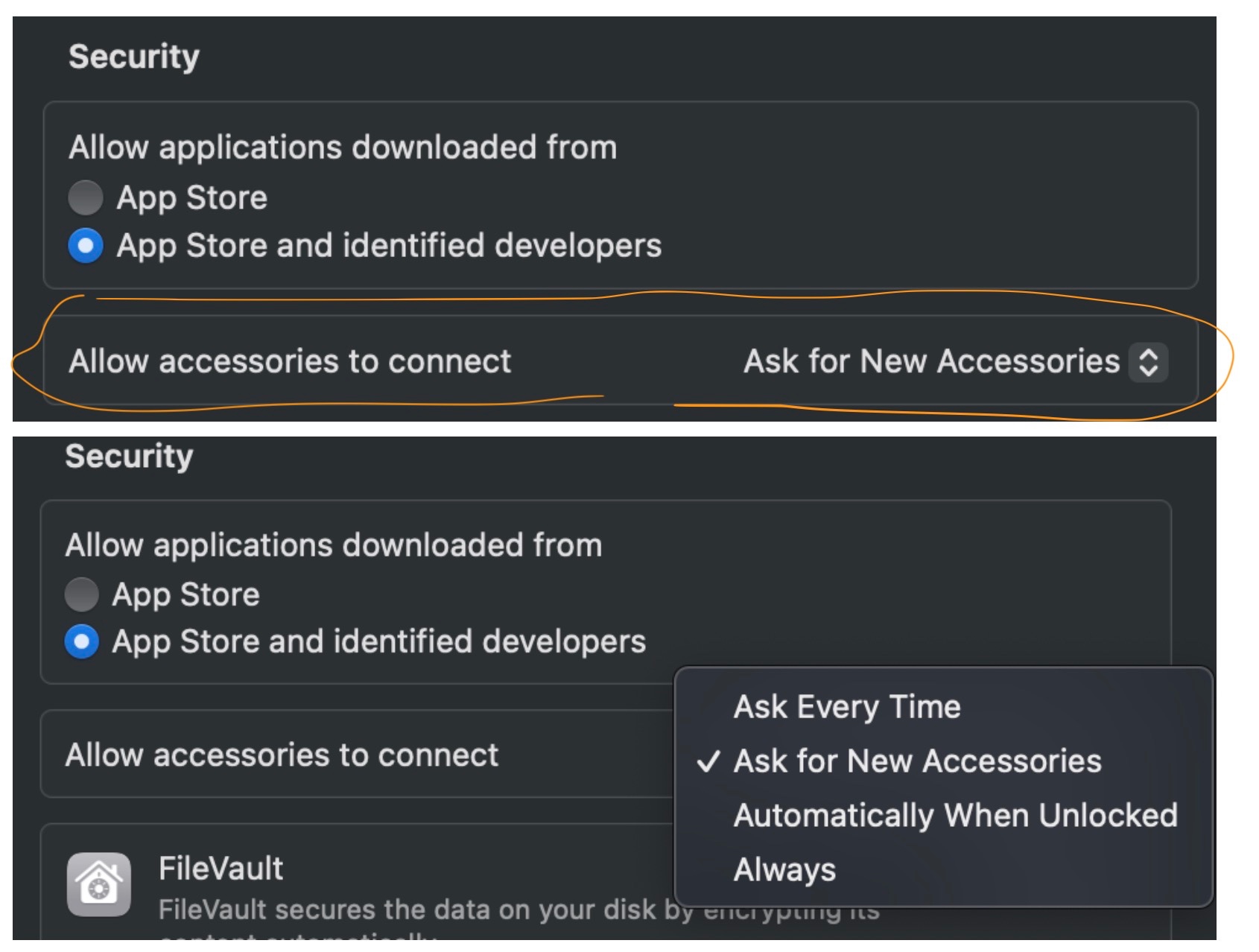Click the Security heading in the upper panel

pyautogui.click(x=134, y=57)
